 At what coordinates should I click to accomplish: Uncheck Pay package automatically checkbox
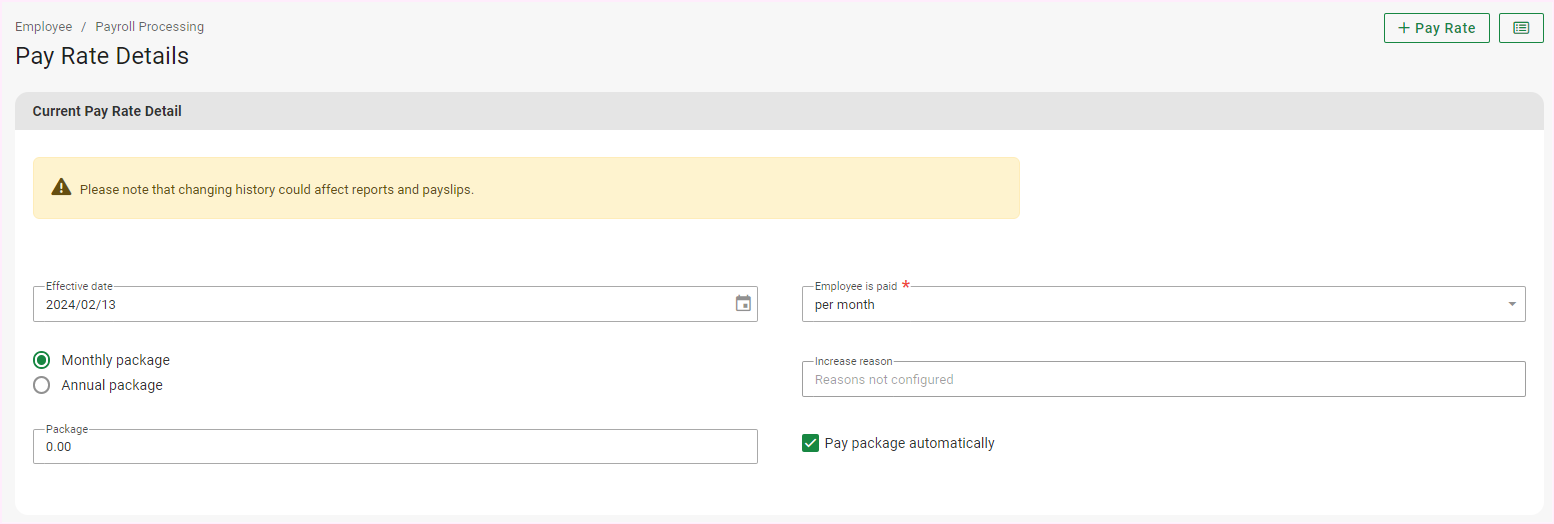811,443
